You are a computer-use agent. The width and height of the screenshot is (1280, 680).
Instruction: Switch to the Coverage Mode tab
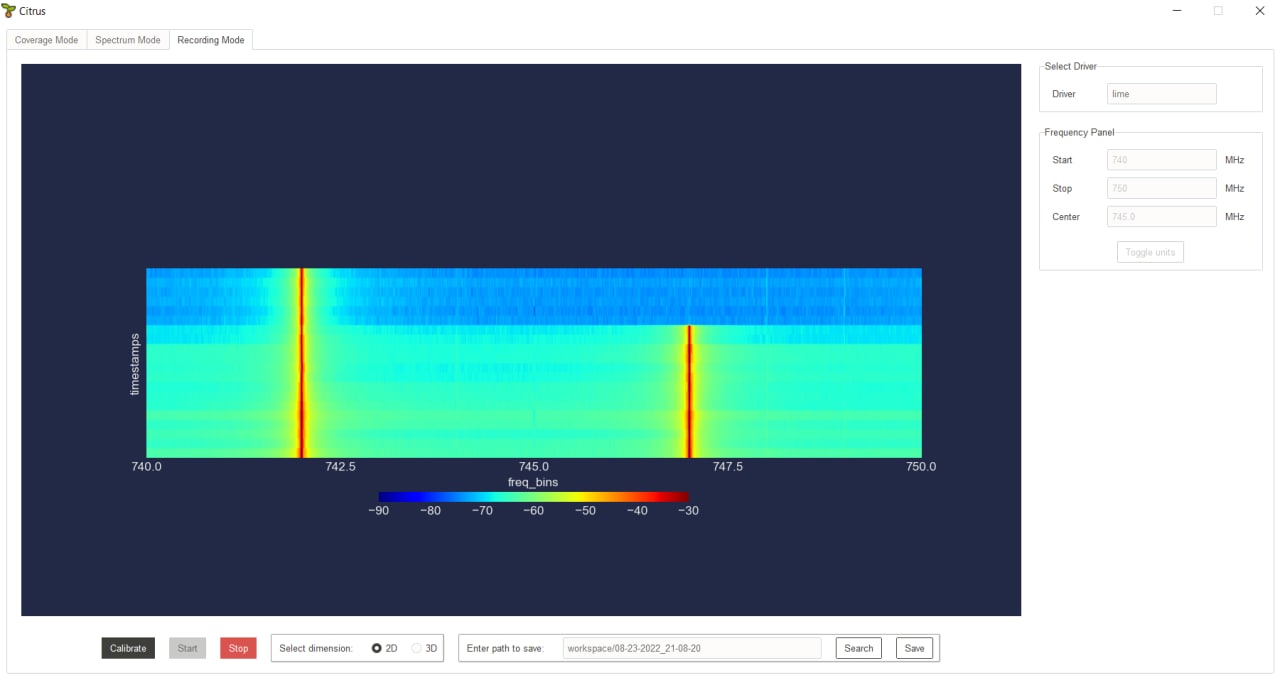click(46, 40)
